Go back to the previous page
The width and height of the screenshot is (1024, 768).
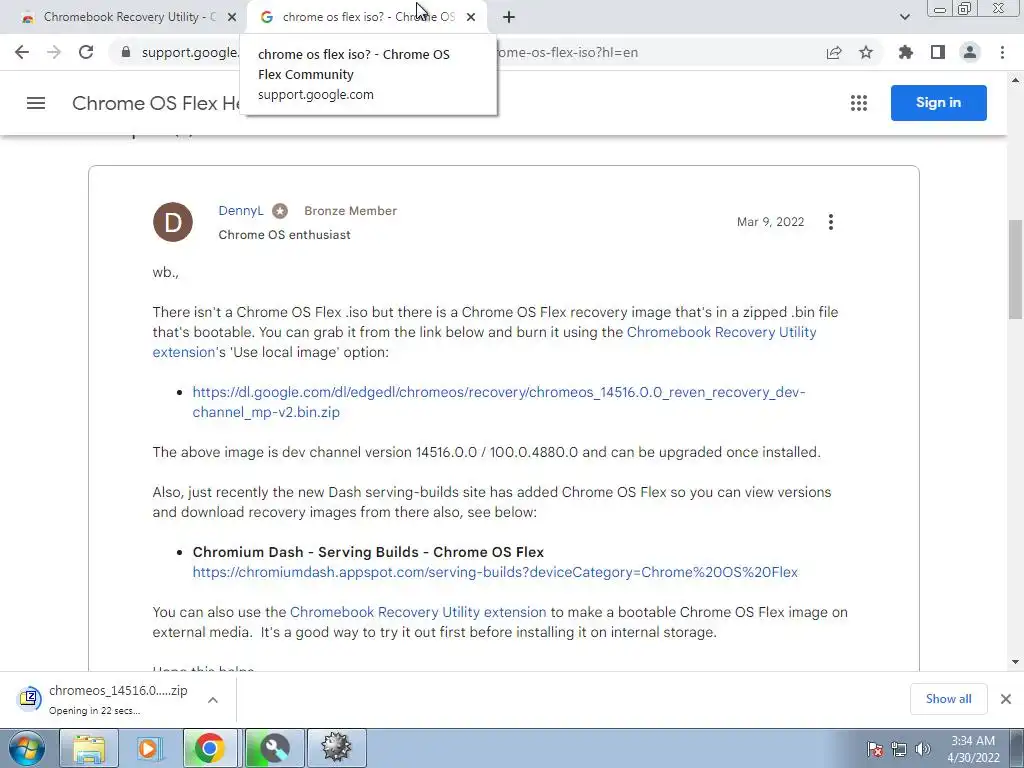click(x=22, y=52)
